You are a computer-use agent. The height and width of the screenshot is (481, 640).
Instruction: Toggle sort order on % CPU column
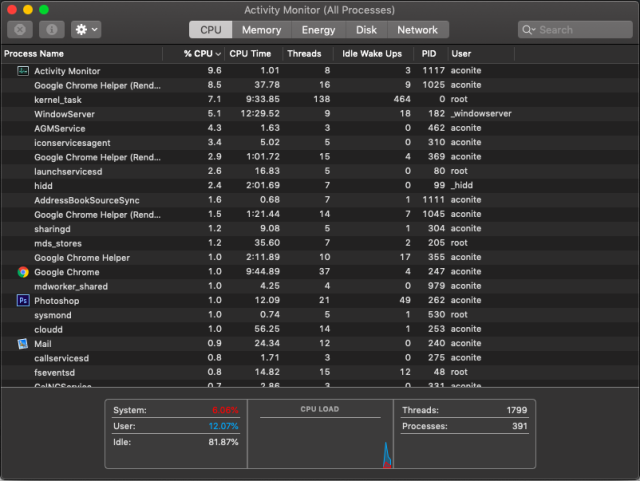(x=202, y=53)
